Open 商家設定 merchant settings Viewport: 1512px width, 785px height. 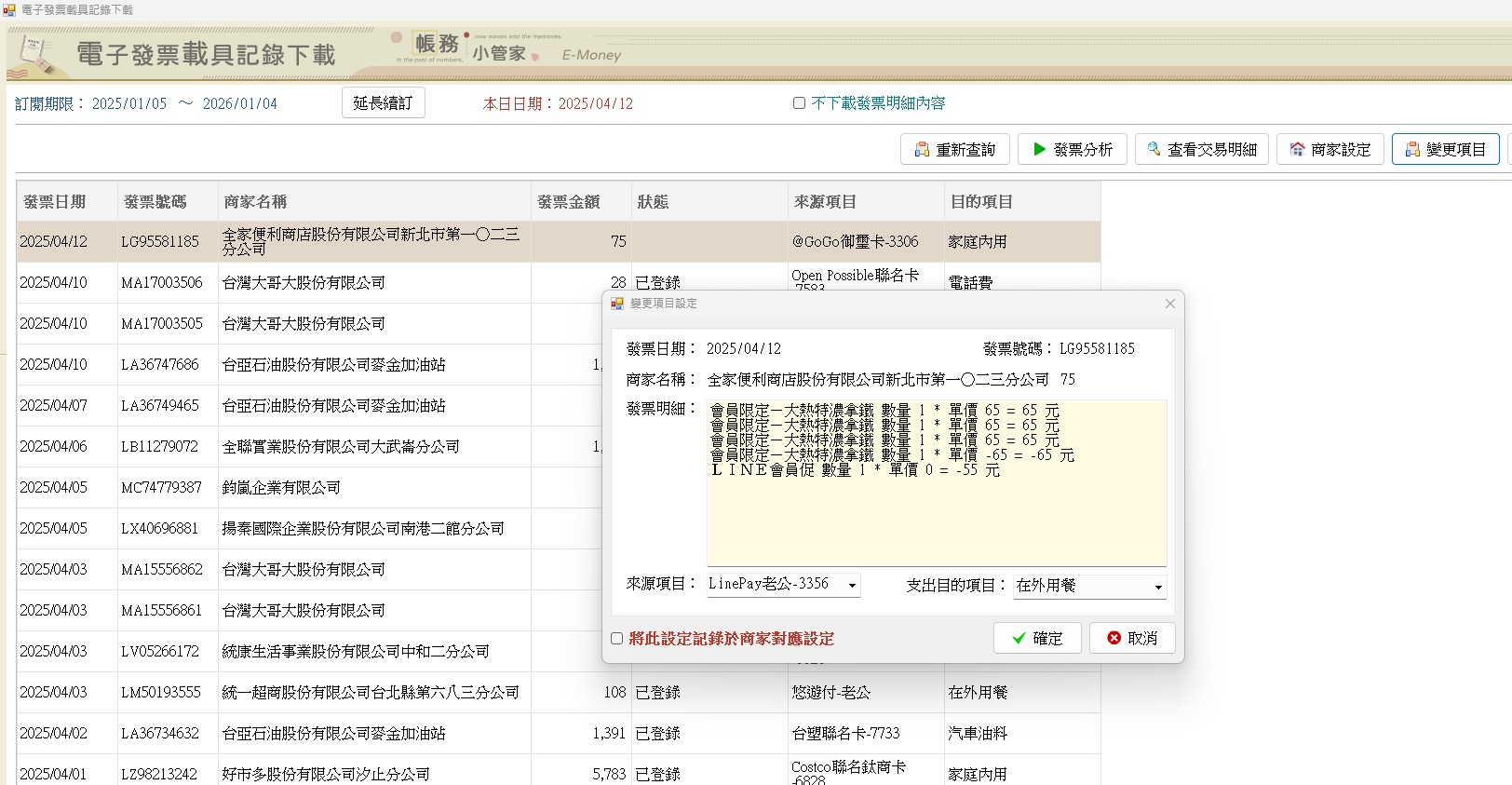pos(1330,149)
